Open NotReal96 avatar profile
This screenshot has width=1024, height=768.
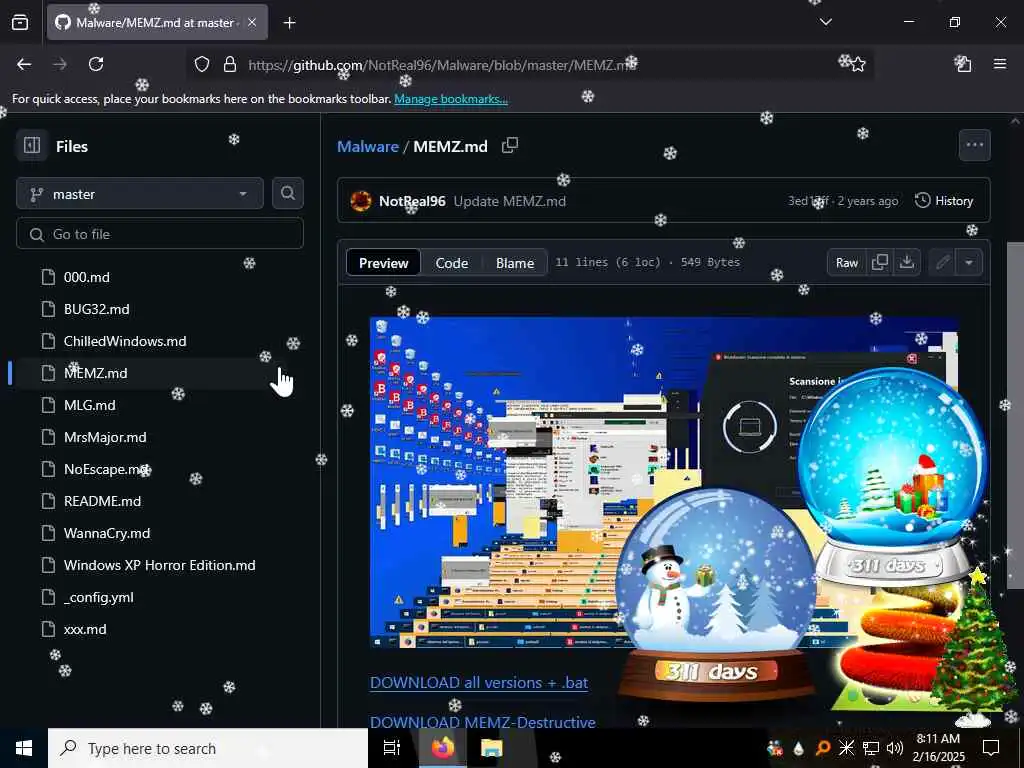(x=360, y=201)
